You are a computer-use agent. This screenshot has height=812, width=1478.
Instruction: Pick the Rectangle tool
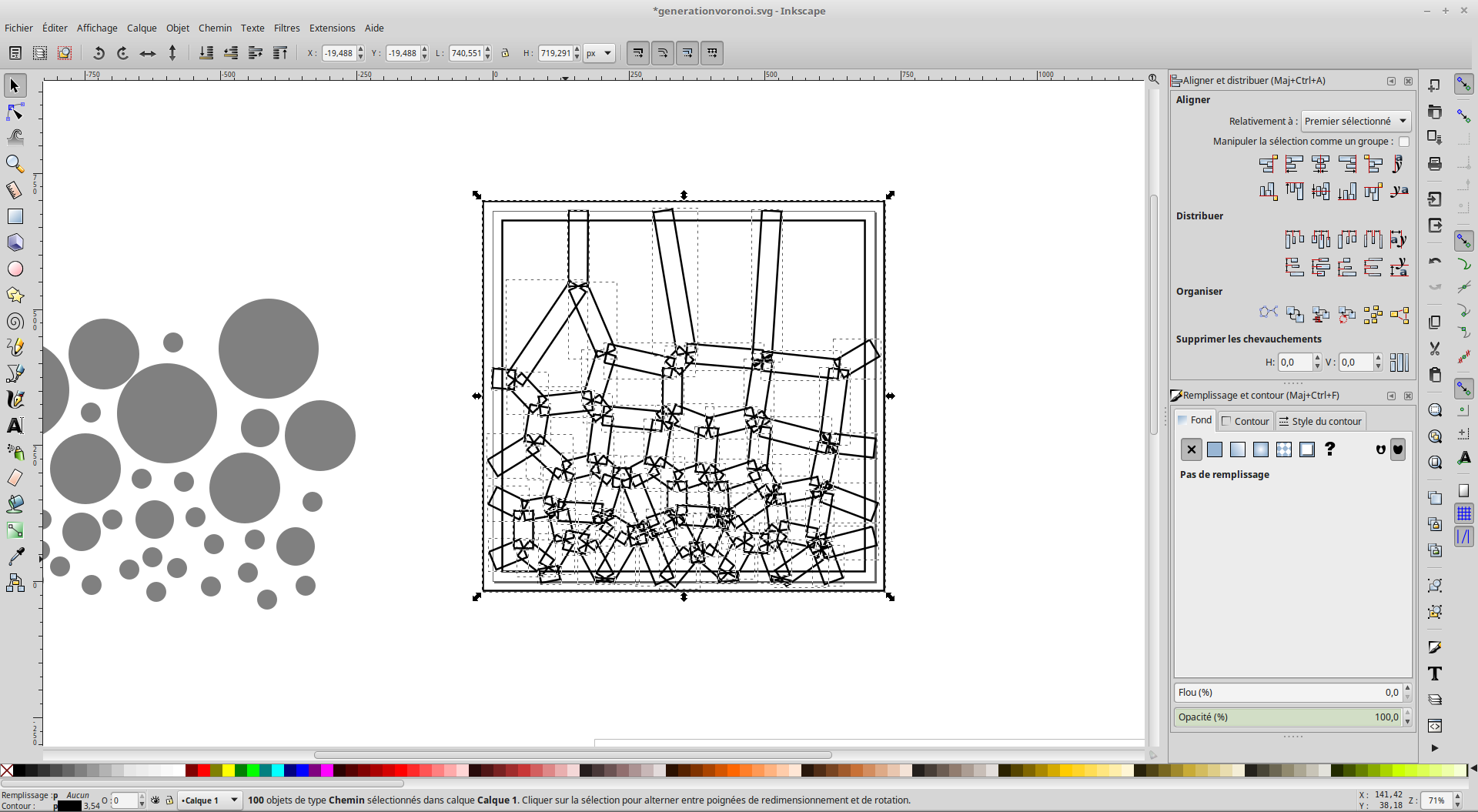15,216
